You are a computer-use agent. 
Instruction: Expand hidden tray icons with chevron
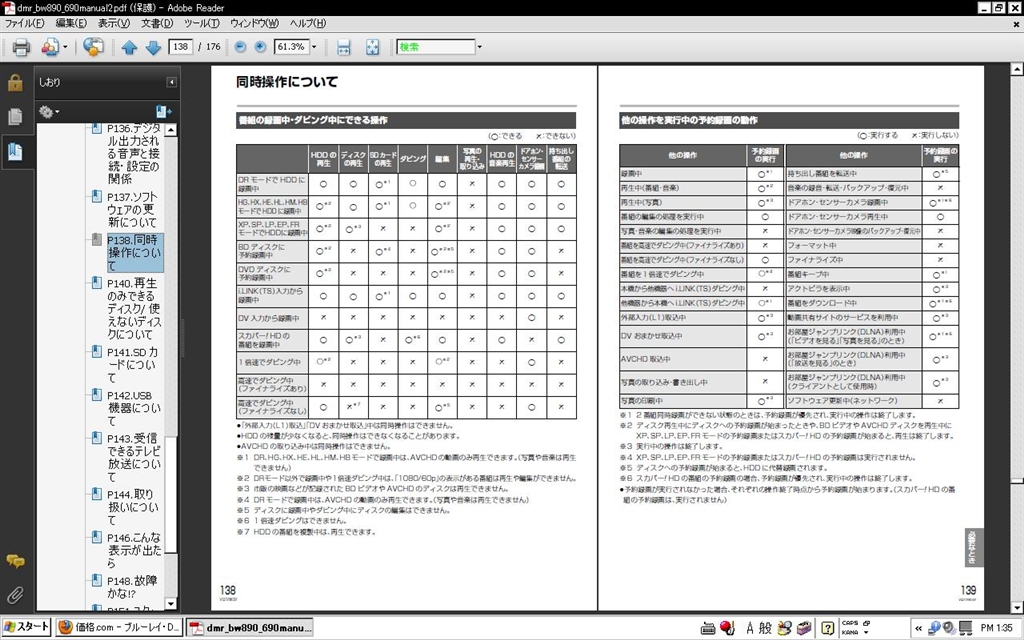pyautogui.click(x=918, y=628)
